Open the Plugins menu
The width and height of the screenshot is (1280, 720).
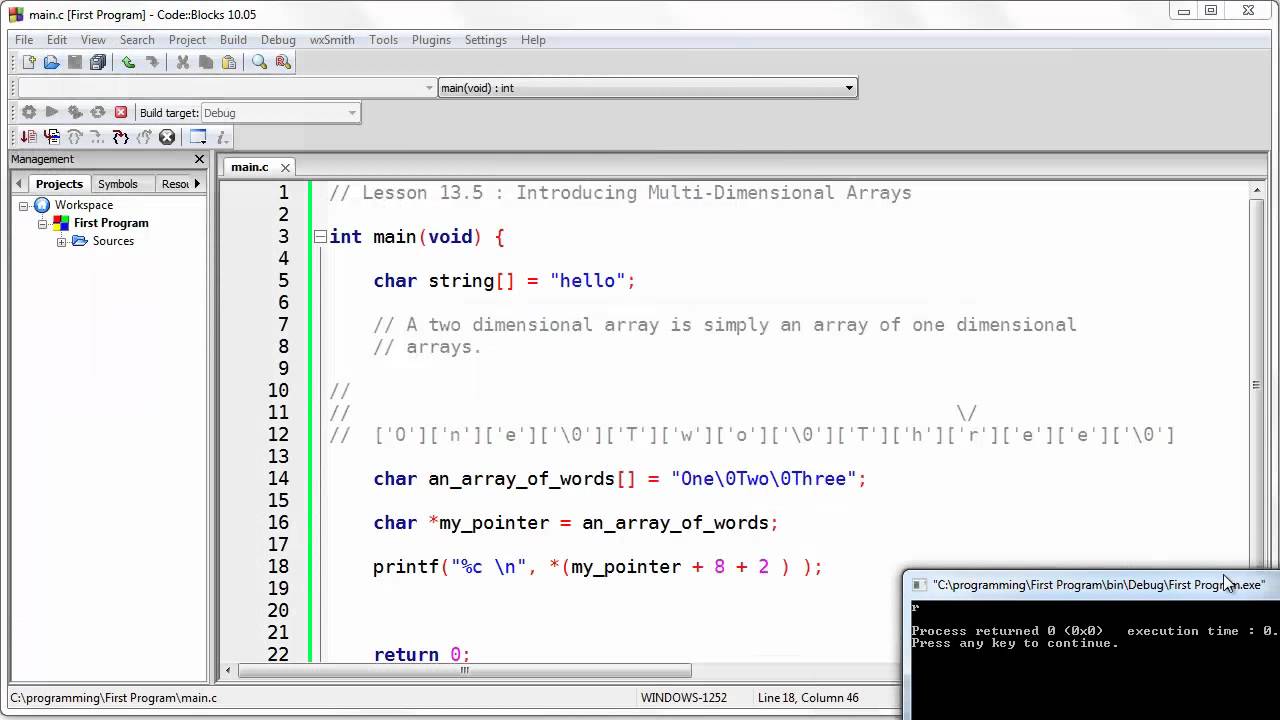click(x=431, y=40)
